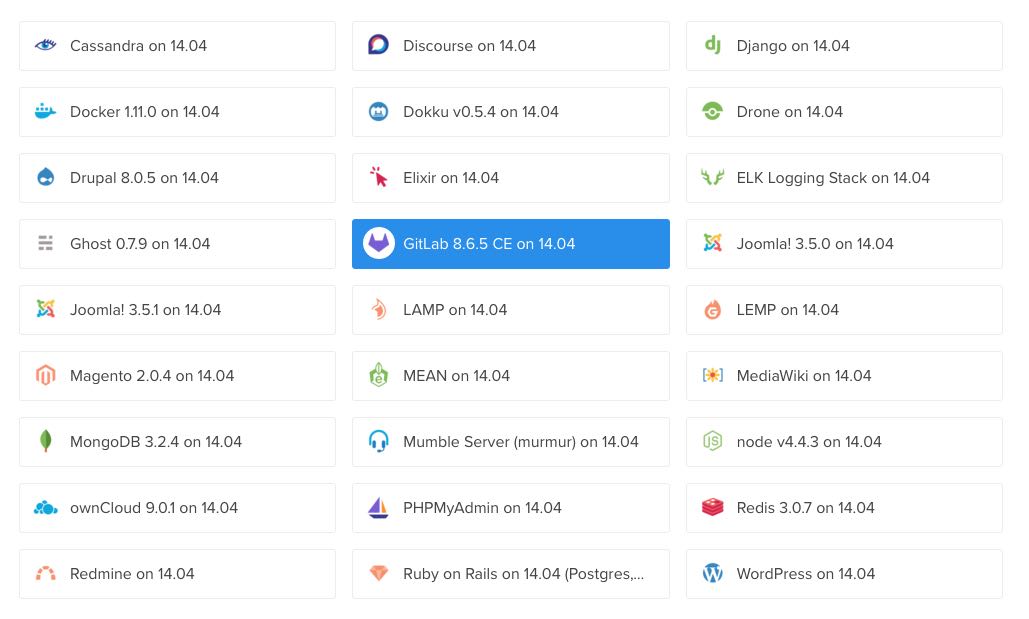Screen dimensions: 1029x619
Task: Pick WordPress on 14.04 image
Action: 844,574
